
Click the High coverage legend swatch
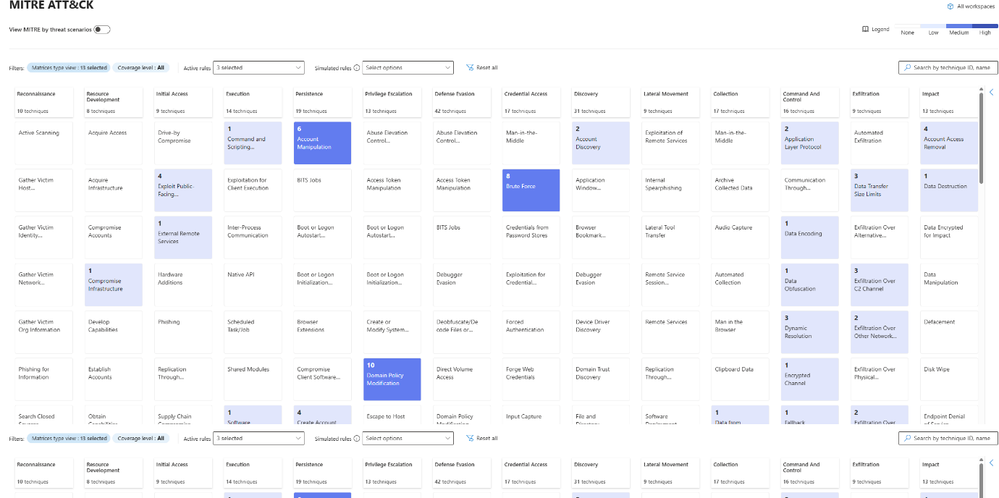[x=985, y=26]
